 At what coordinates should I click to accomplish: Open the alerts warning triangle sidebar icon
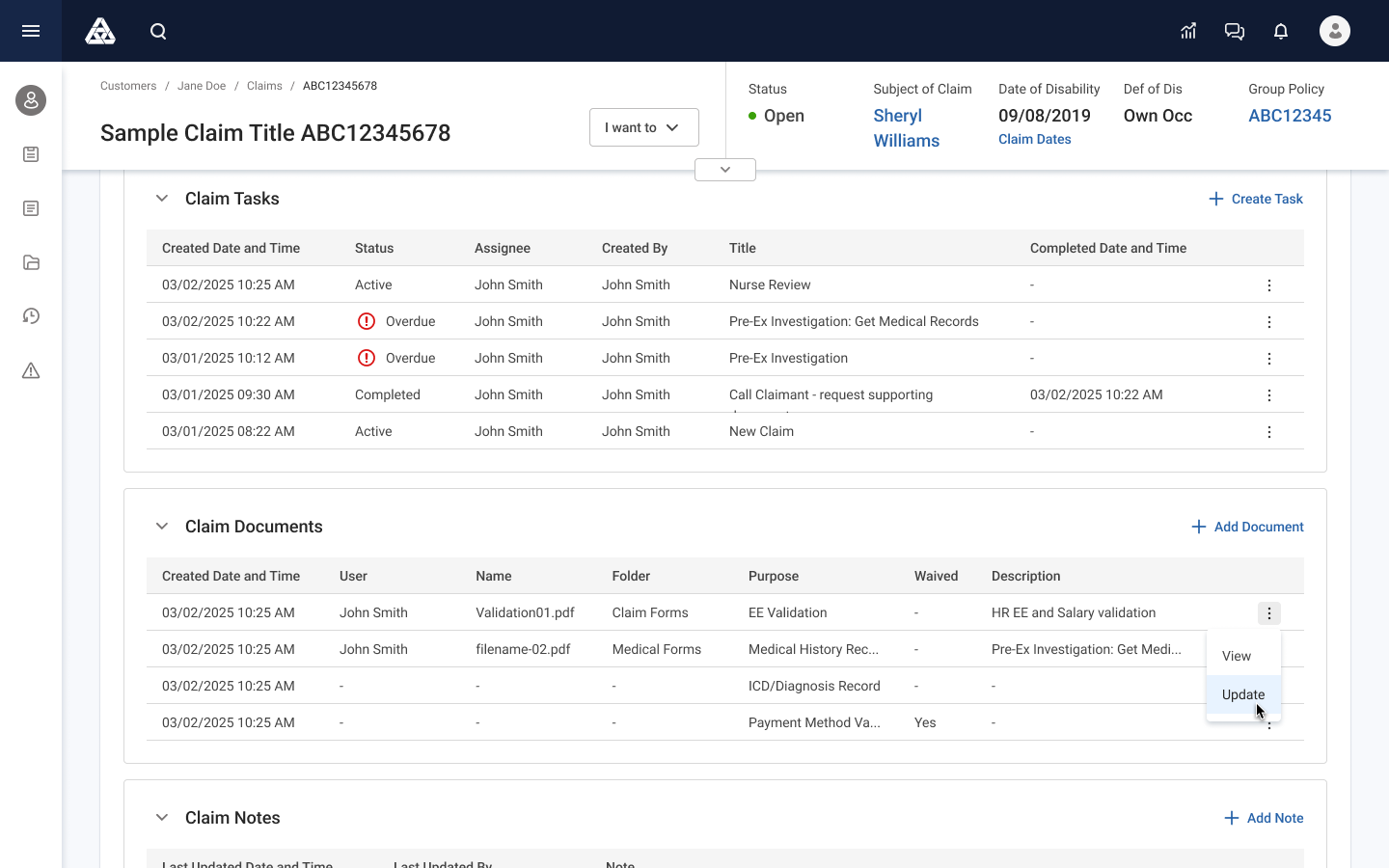tap(31, 370)
